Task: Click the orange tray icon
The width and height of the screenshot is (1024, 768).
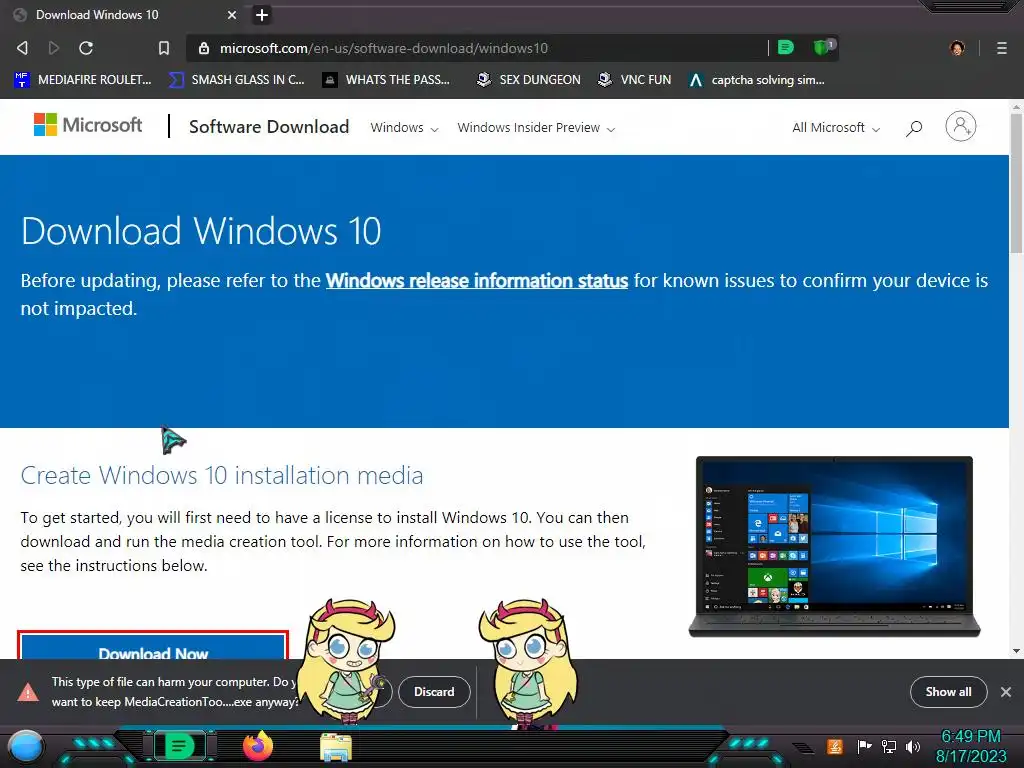Action: click(x=835, y=746)
